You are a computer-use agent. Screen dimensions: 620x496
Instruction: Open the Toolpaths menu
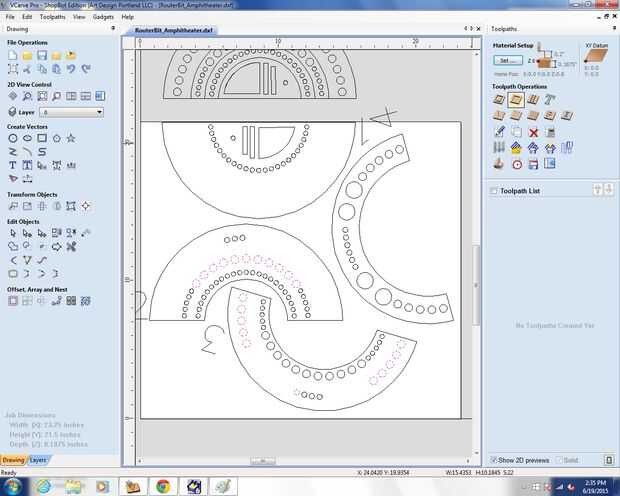pyautogui.click(x=53, y=17)
